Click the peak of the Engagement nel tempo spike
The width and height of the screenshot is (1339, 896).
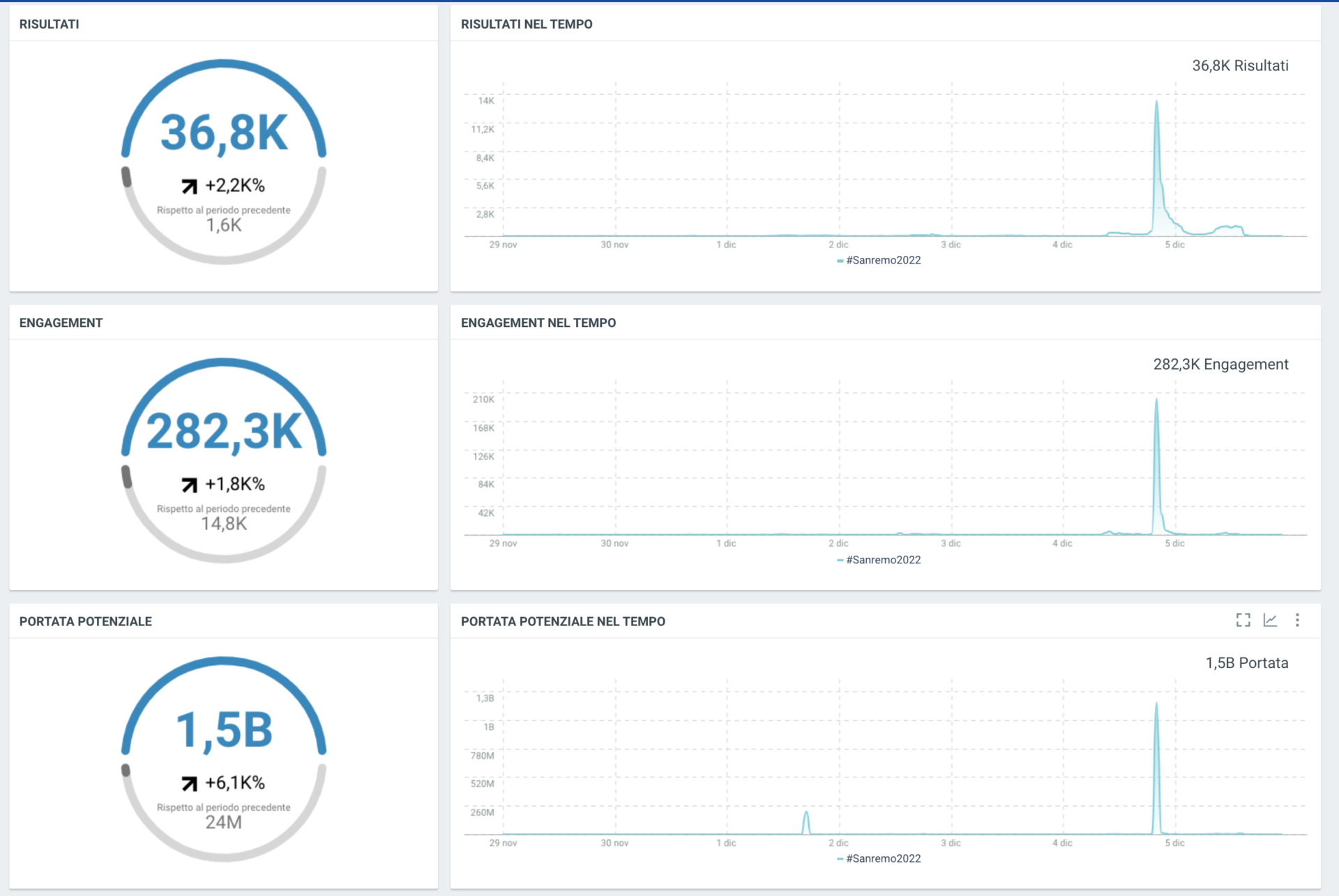(1156, 400)
